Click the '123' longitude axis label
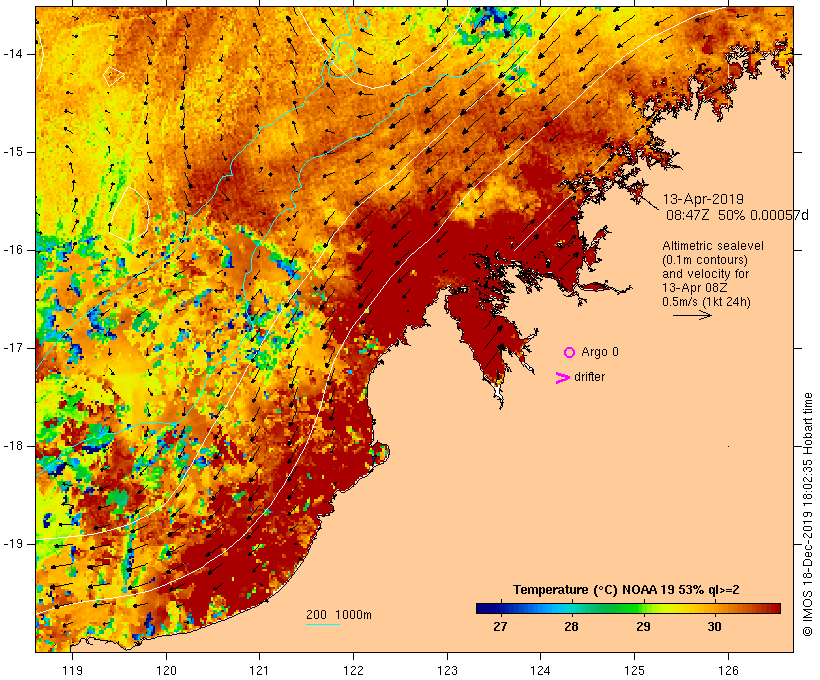The width and height of the screenshot is (820, 680). pyautogui.click(x=447, y=670)
